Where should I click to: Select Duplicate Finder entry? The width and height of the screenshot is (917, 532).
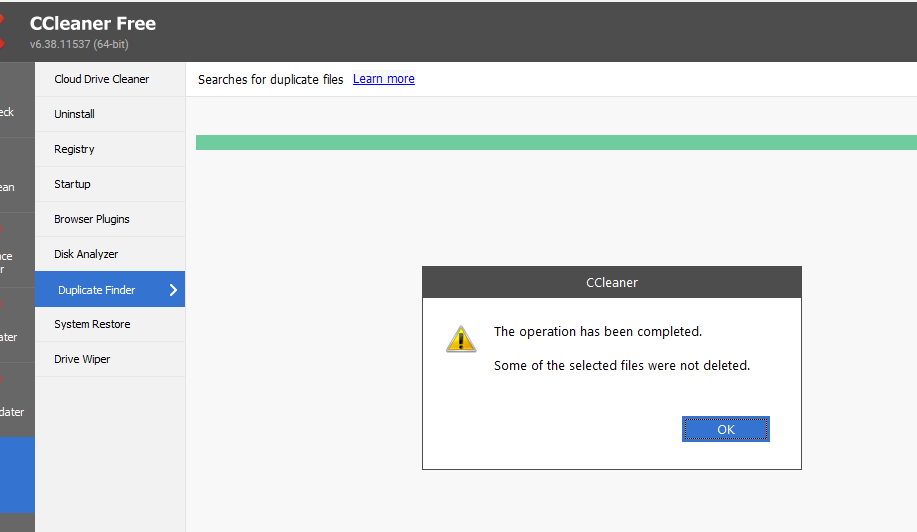(96, 290)
